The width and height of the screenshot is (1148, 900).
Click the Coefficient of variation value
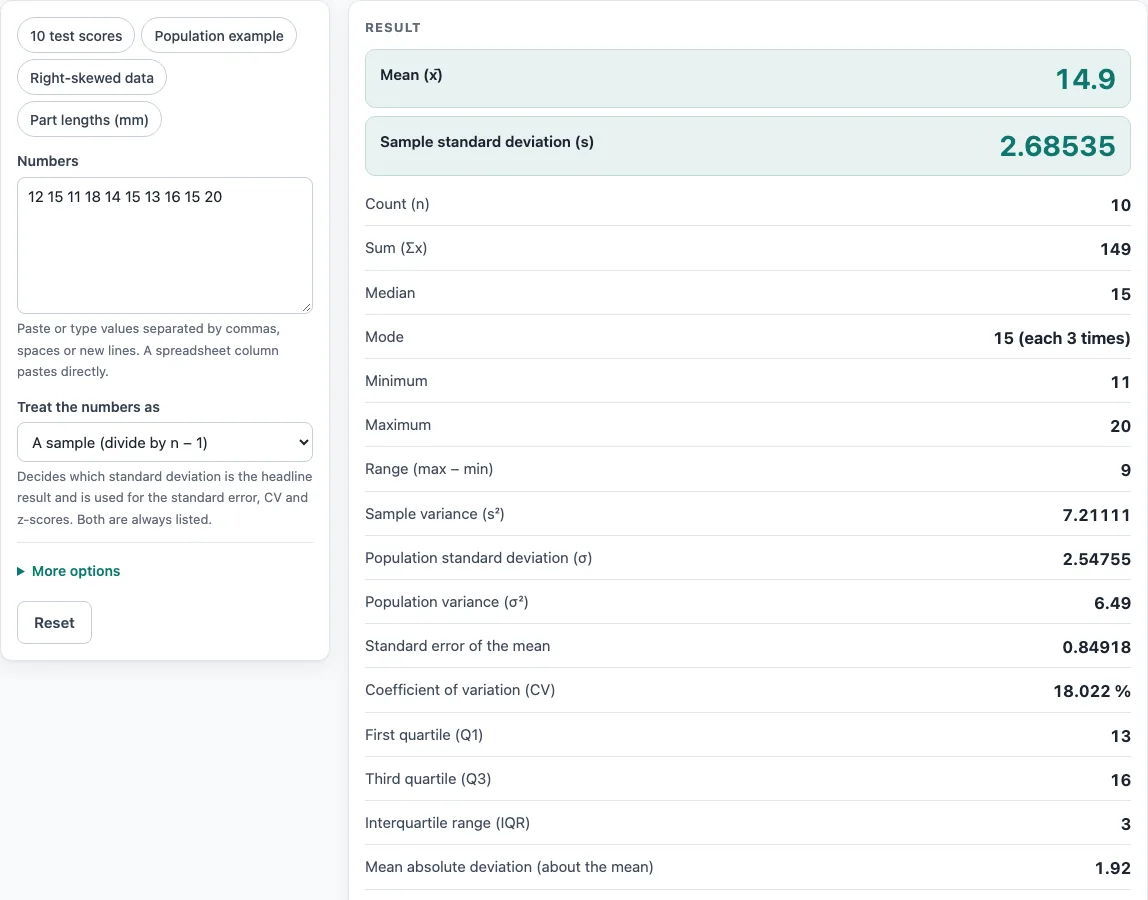1092,691
